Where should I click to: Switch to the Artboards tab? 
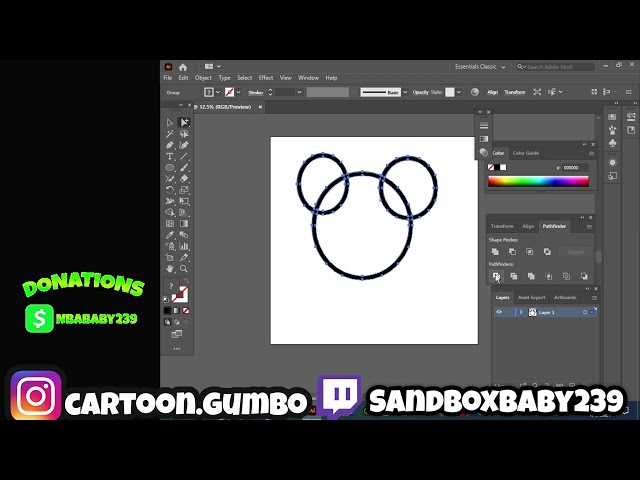[565, 298]
